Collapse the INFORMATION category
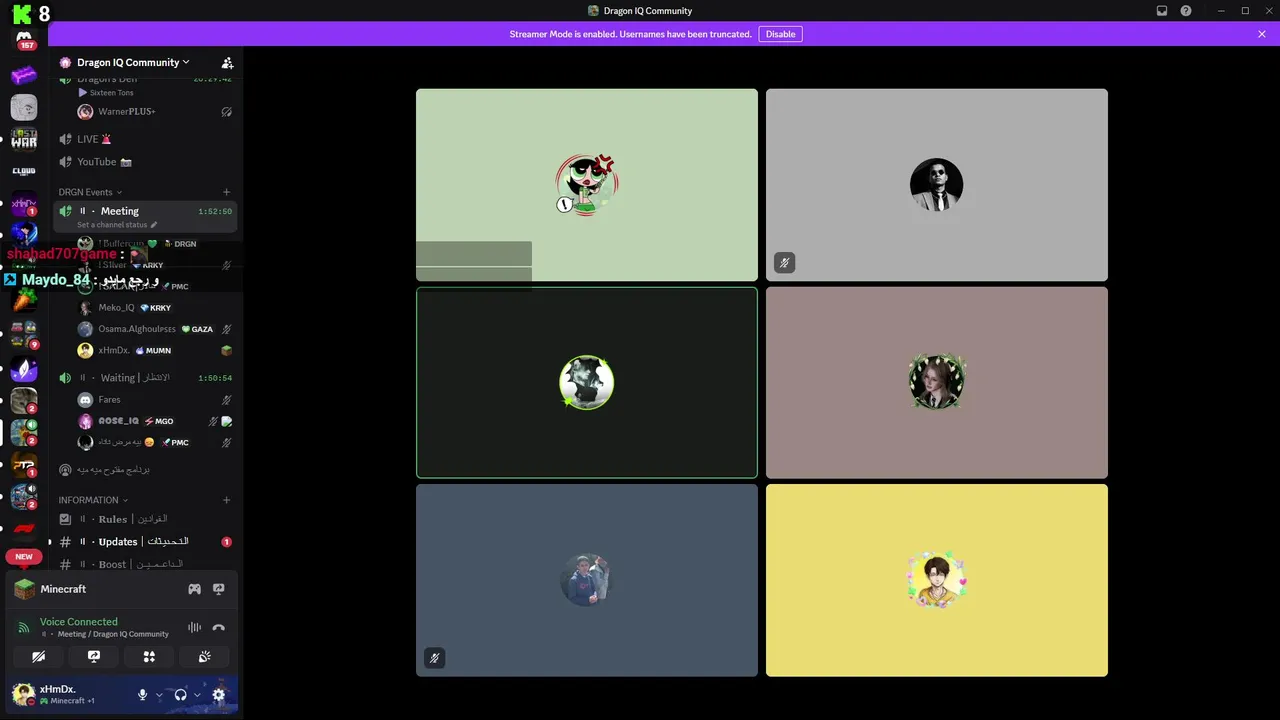This screenshot has height=720, width=1280. click(93, 500)
